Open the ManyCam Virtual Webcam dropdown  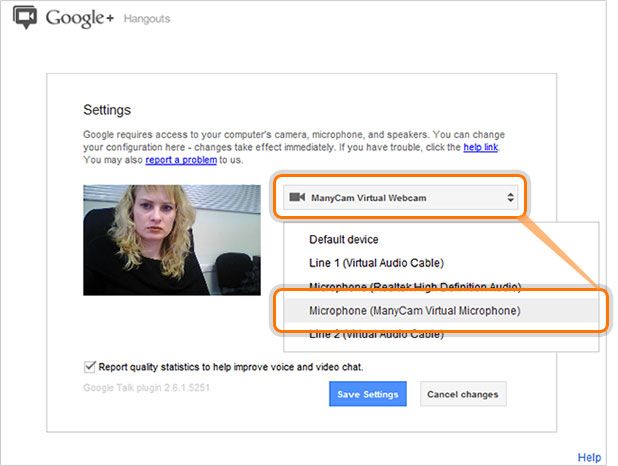(x=400, y=197)
